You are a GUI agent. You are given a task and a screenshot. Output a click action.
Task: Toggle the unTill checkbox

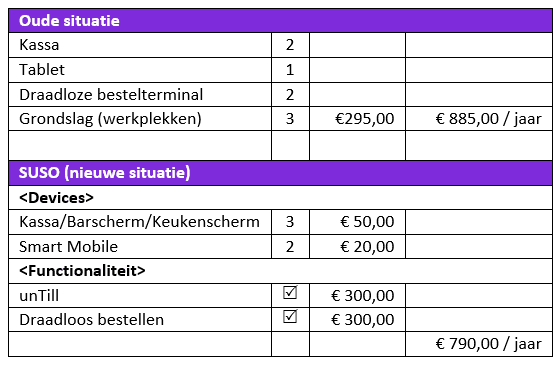(290, 292)
